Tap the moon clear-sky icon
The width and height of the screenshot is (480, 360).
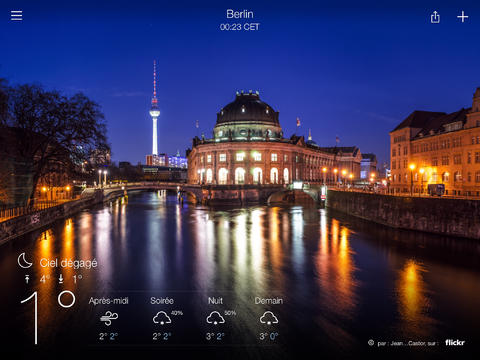pyautogui.click(x=25, y=261)
